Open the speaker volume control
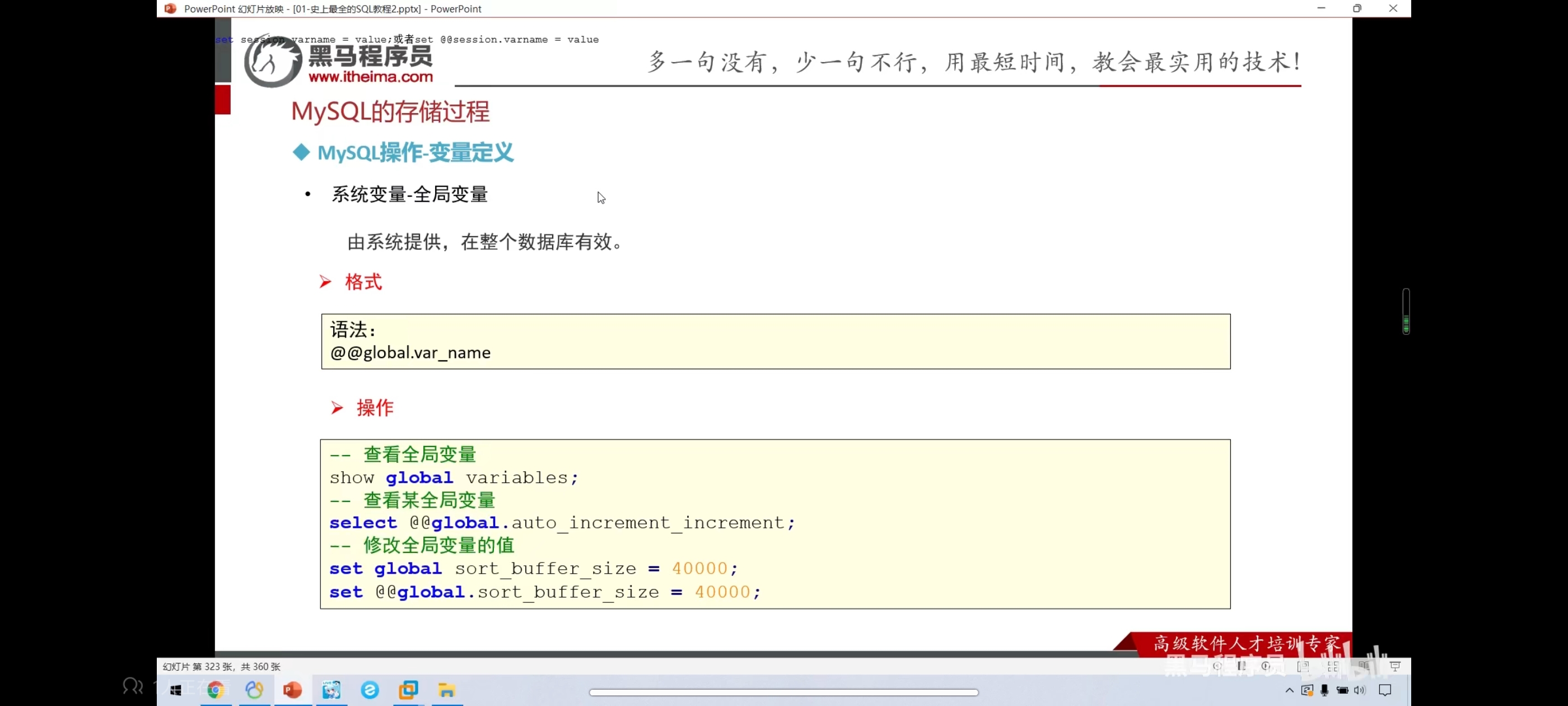This screenshot has width=1568, height=706. 1360,690
